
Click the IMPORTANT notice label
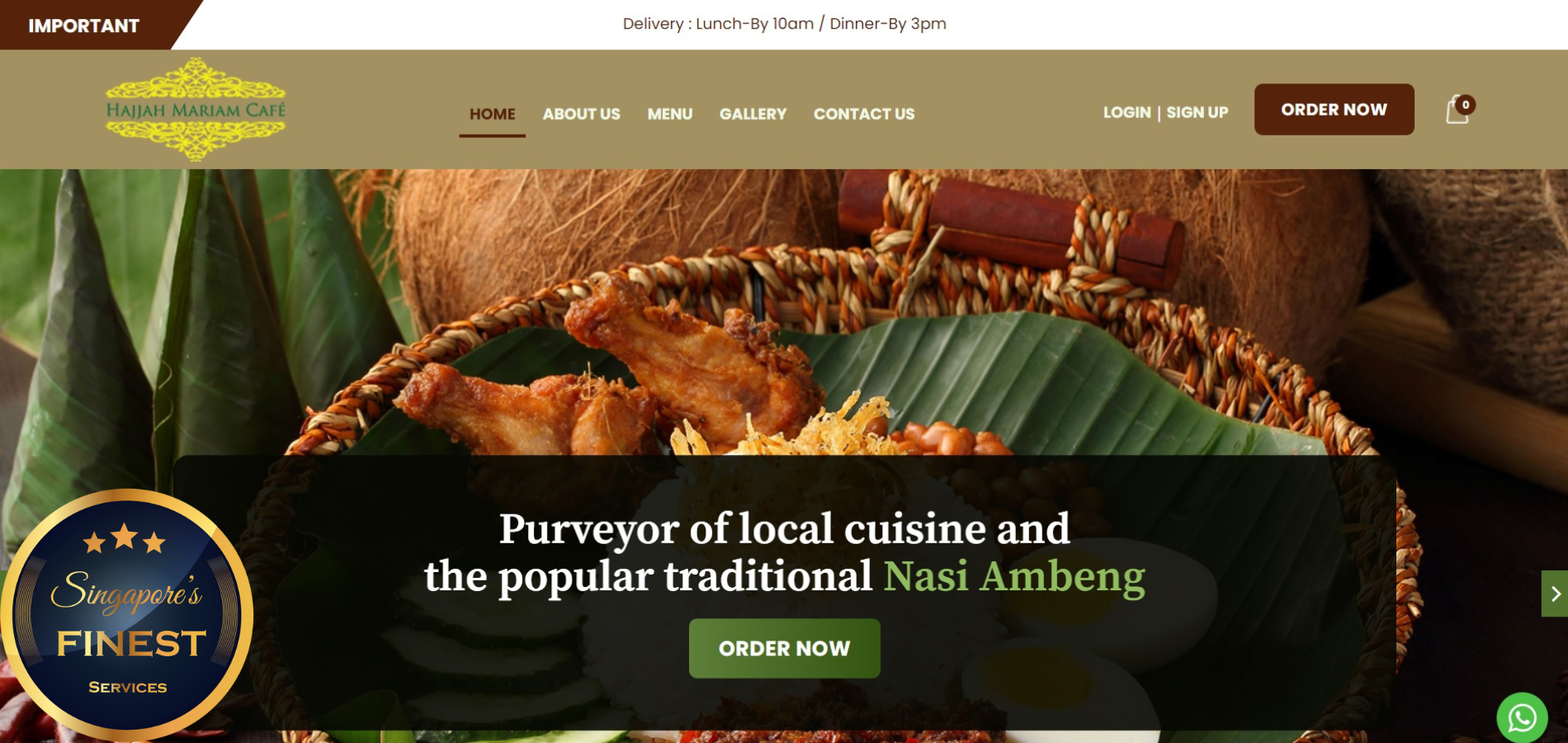coord(83,26)
